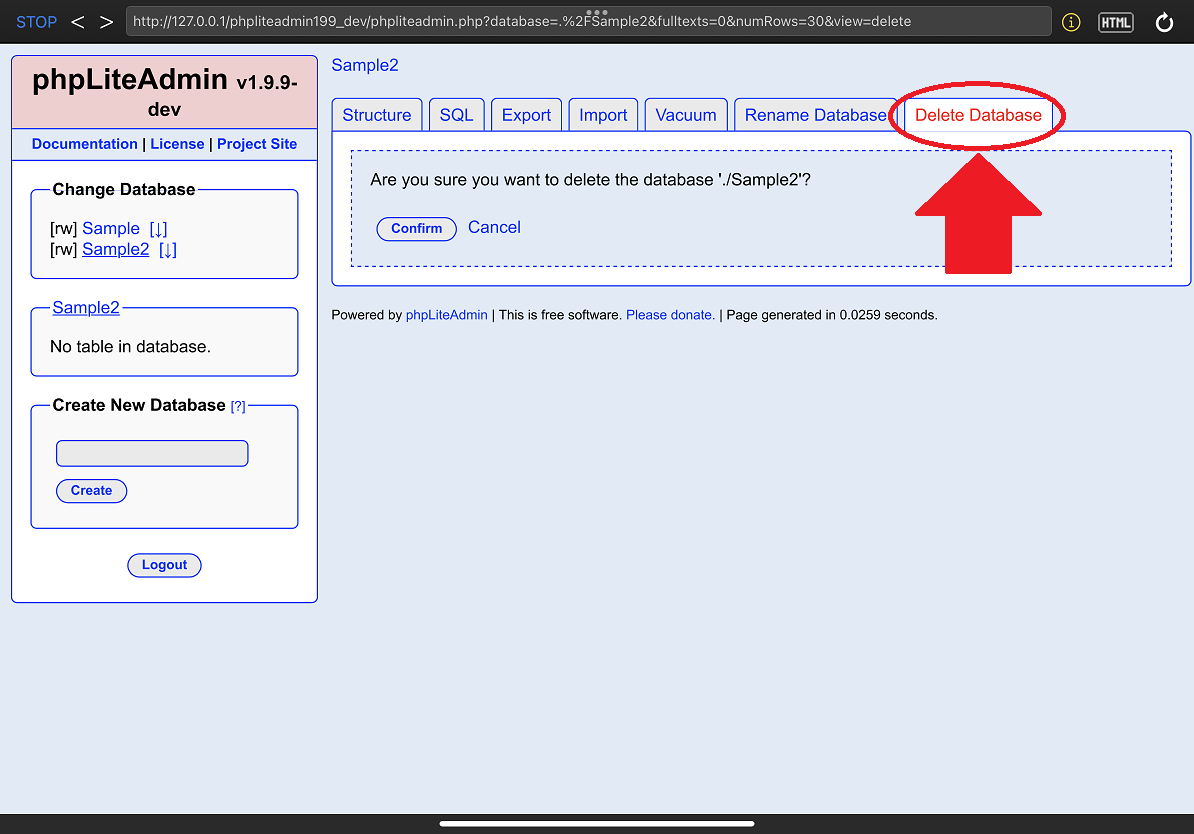Download Sample database via [↓] icon
The image size is (1194, 834).
click(158, 228)
